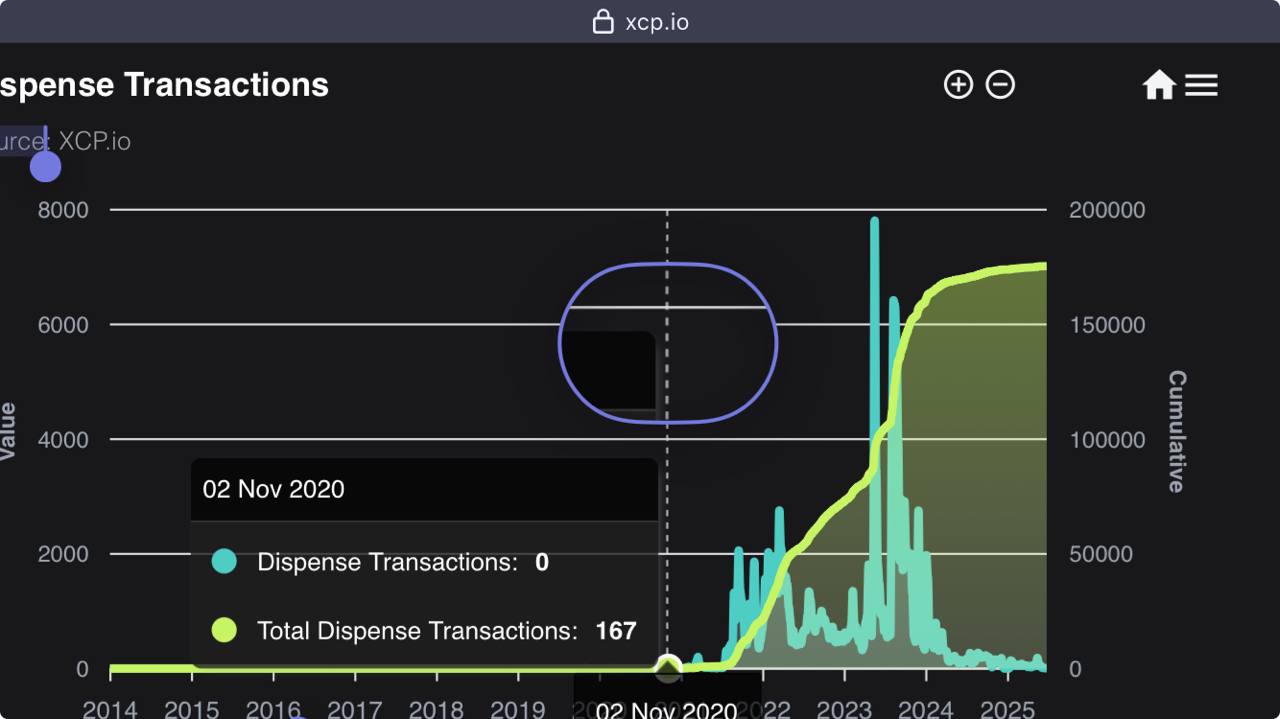Image resolution: width=1280 pixels, height=719 pixels.
Task: Click the zoom in plus icon
Action: click(958, 85)
